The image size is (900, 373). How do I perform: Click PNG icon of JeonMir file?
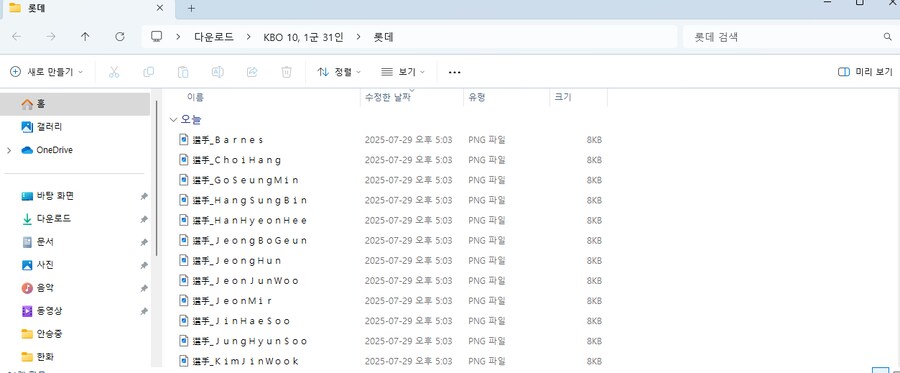(x=184, y=300)
